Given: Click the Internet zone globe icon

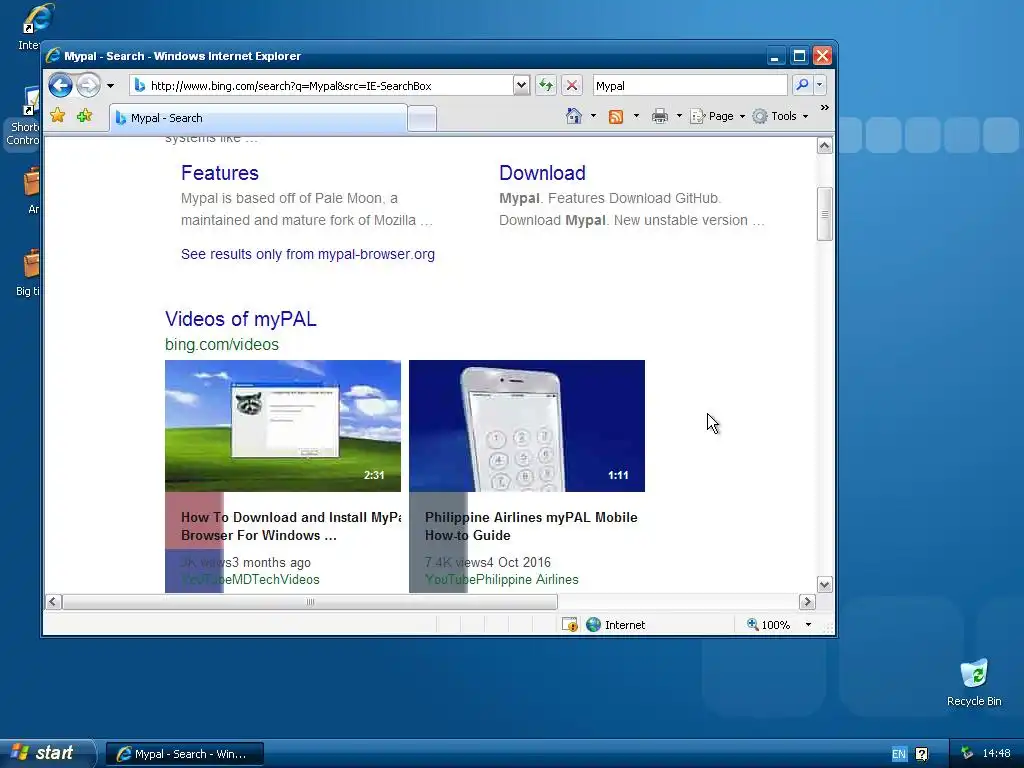Looking at the screenshot, I should tap(593, 625).
